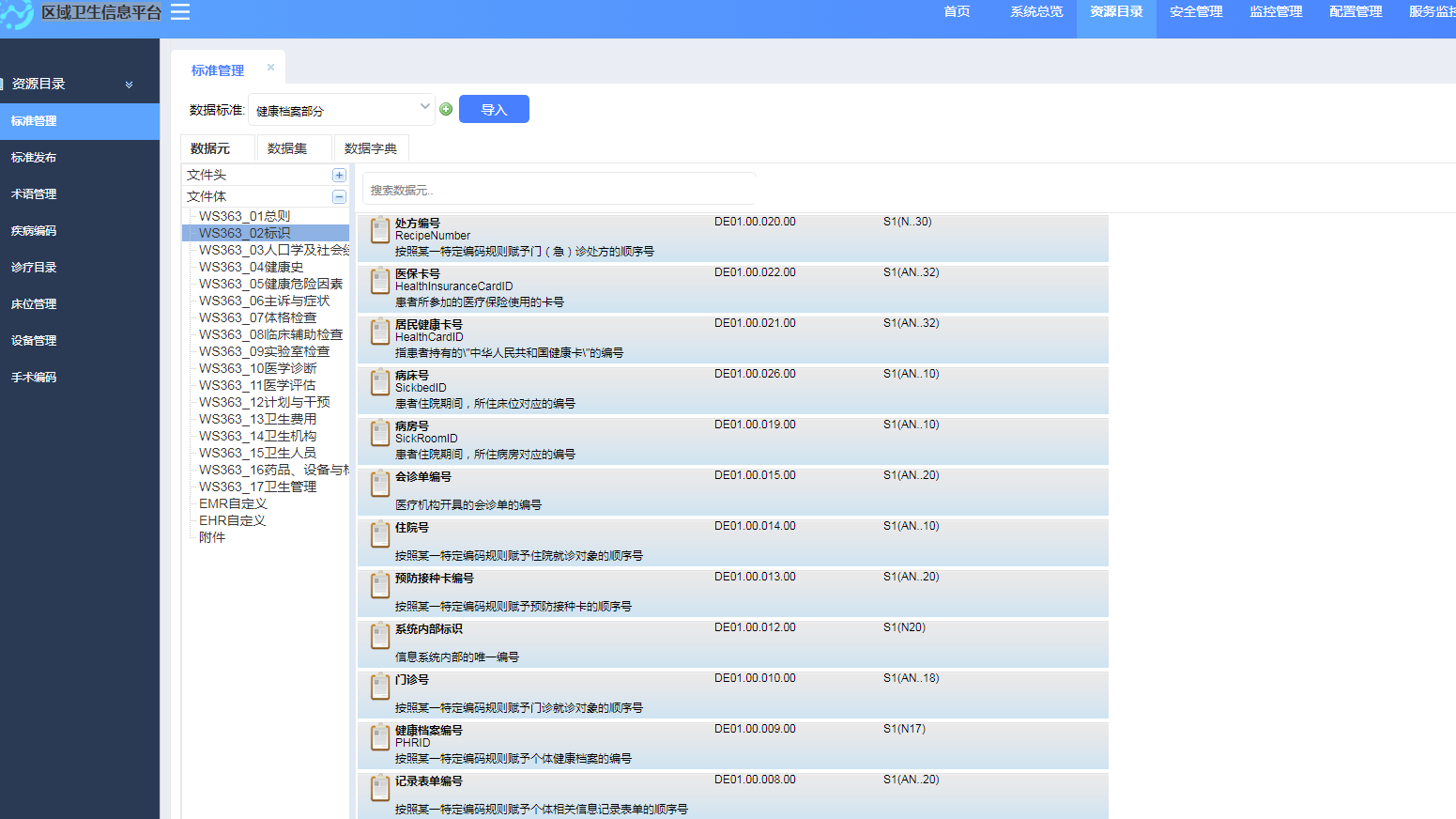1456x819 pixels.
Task: Open 疾病编码 in the sidebar
Action: click(80, 231)
